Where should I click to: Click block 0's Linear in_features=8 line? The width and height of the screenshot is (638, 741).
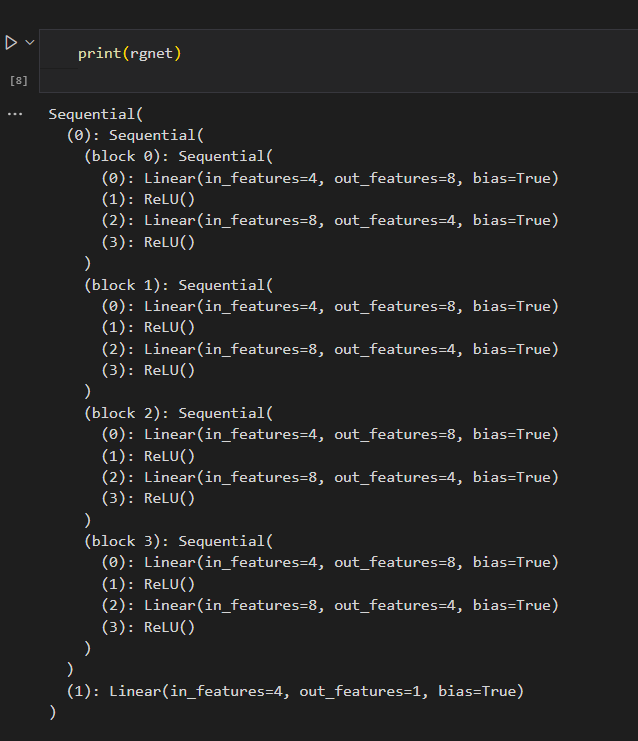(x=330, y=221)
